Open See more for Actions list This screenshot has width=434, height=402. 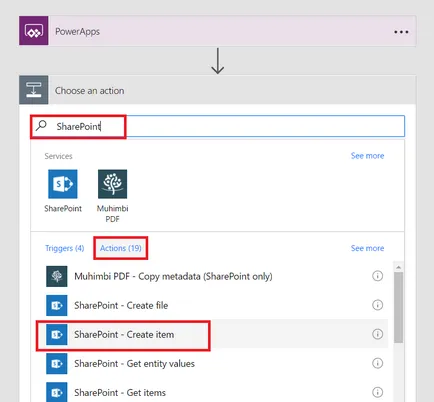tap(367, 248)
